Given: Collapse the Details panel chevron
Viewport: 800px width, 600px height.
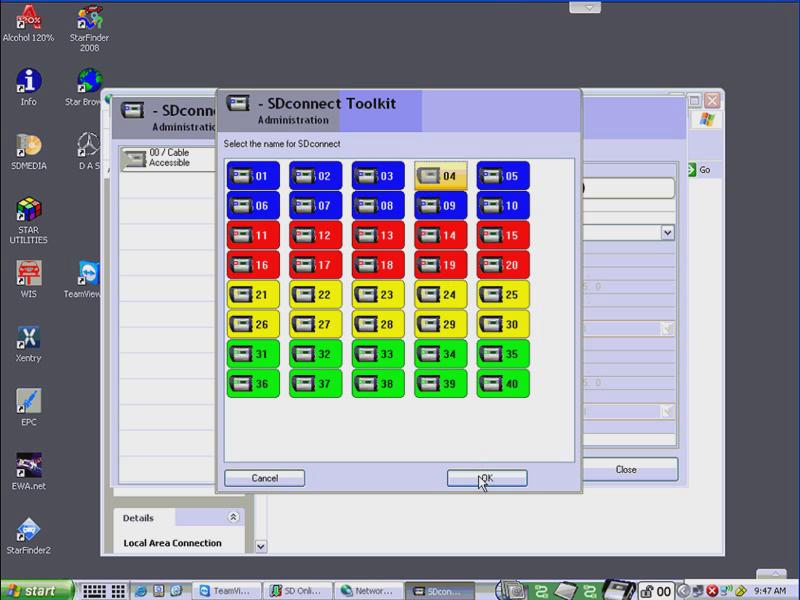Looking at the screenshot, I should point(233,518).
